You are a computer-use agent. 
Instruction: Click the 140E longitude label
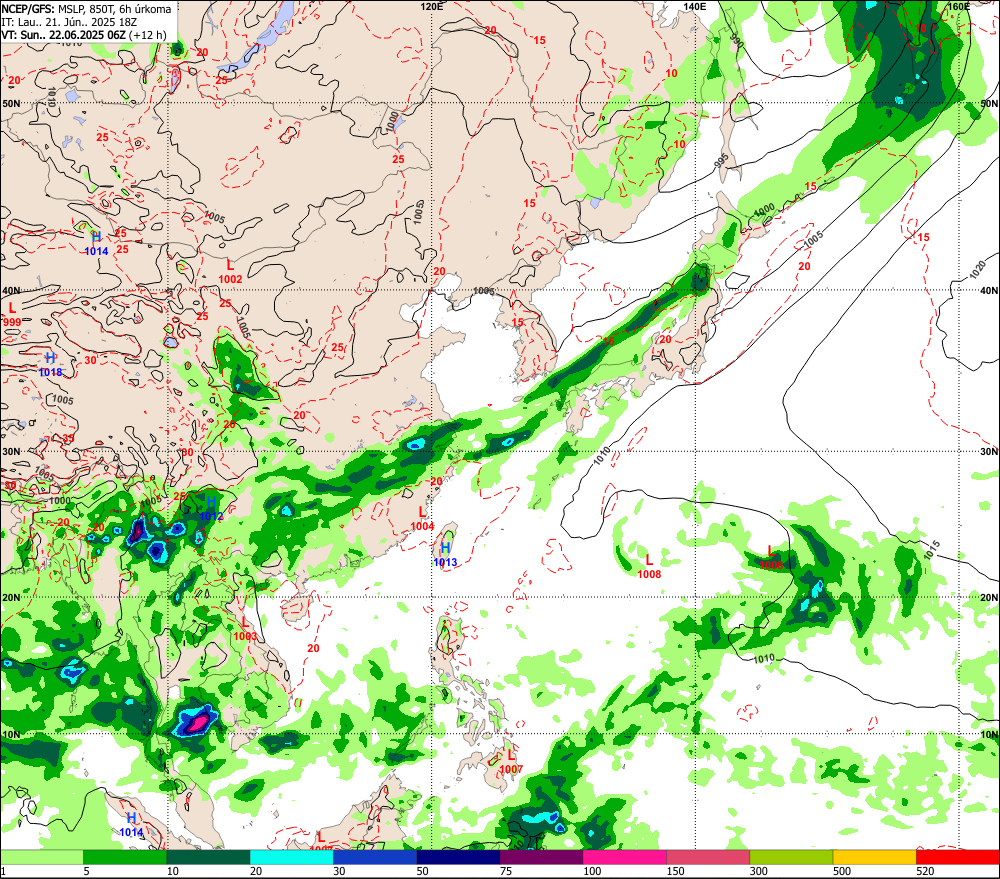pyautogui.click(x=695, y=6)
